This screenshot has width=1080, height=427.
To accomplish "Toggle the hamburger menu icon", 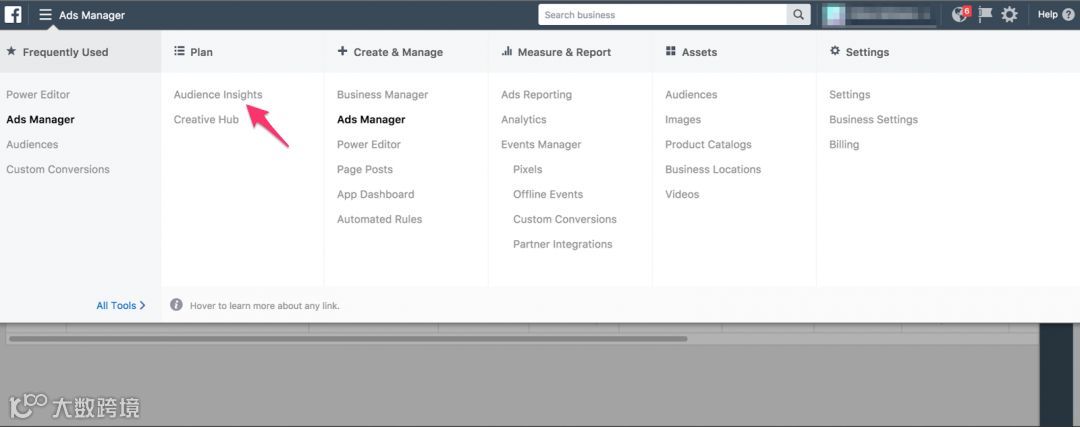I will click(x=45, y=14).
